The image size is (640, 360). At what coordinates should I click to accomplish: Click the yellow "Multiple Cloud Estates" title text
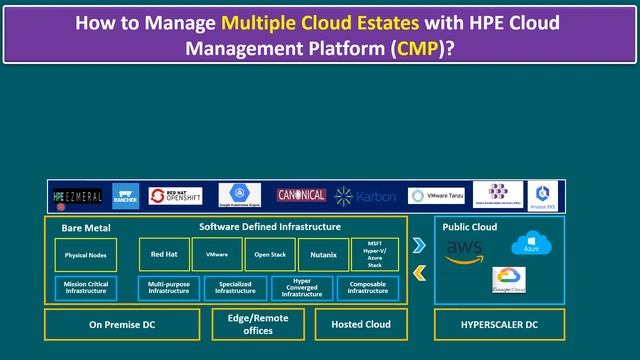tap(320, 23)
